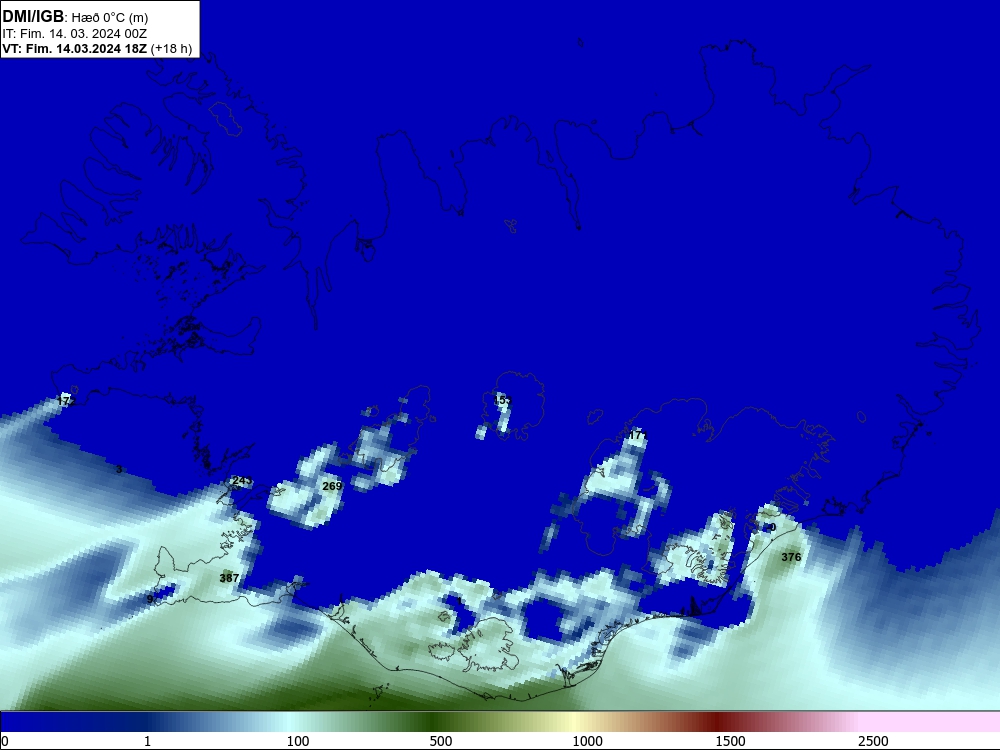Click the '2500' legend scale label
Image resolution: width=1000 pixels, height=750 pixels.
(873, 741)
